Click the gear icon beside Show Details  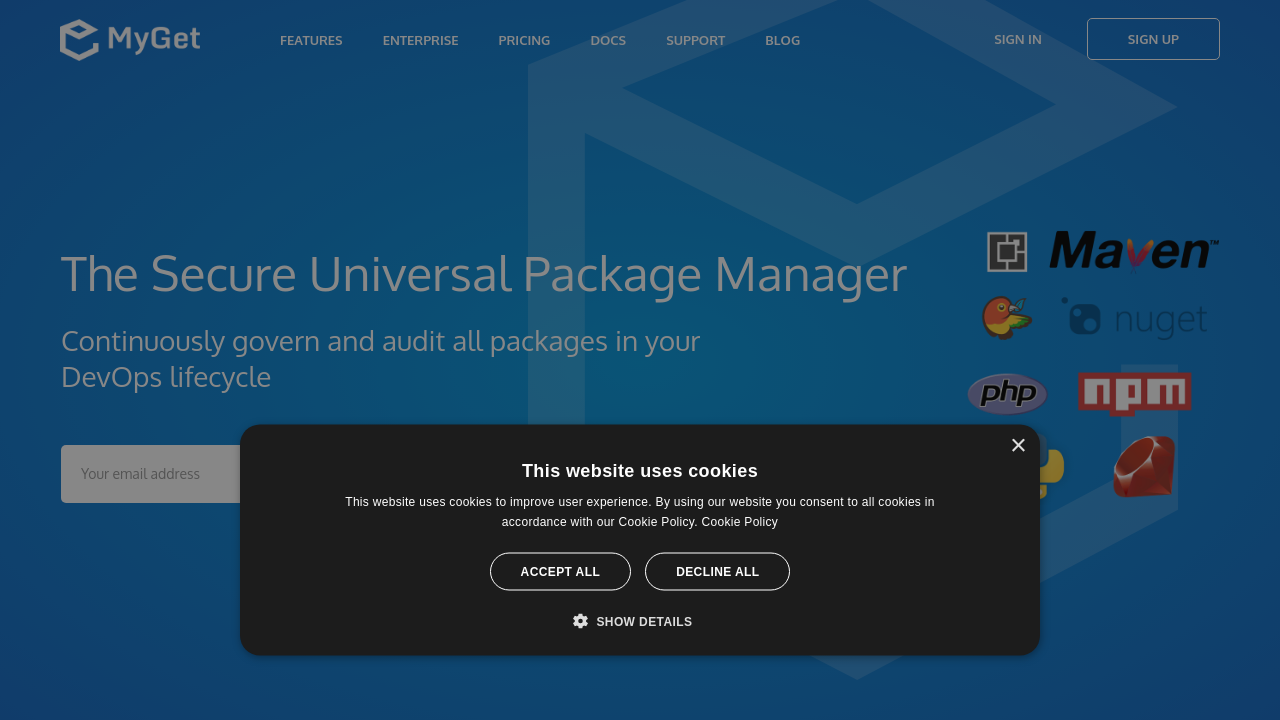click(x=580, y=621)
